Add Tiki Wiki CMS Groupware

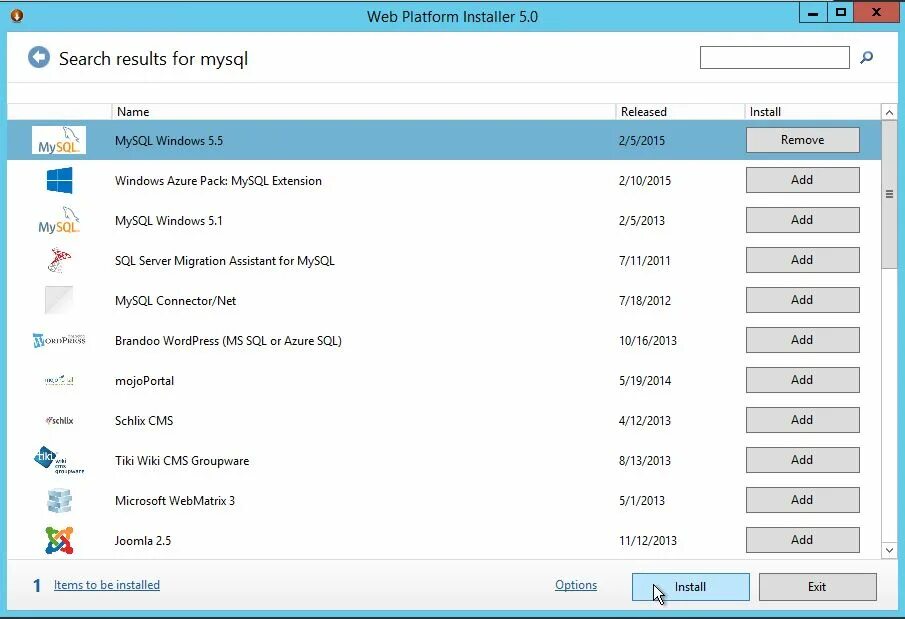pyautogui.click(x=802, y=460)
